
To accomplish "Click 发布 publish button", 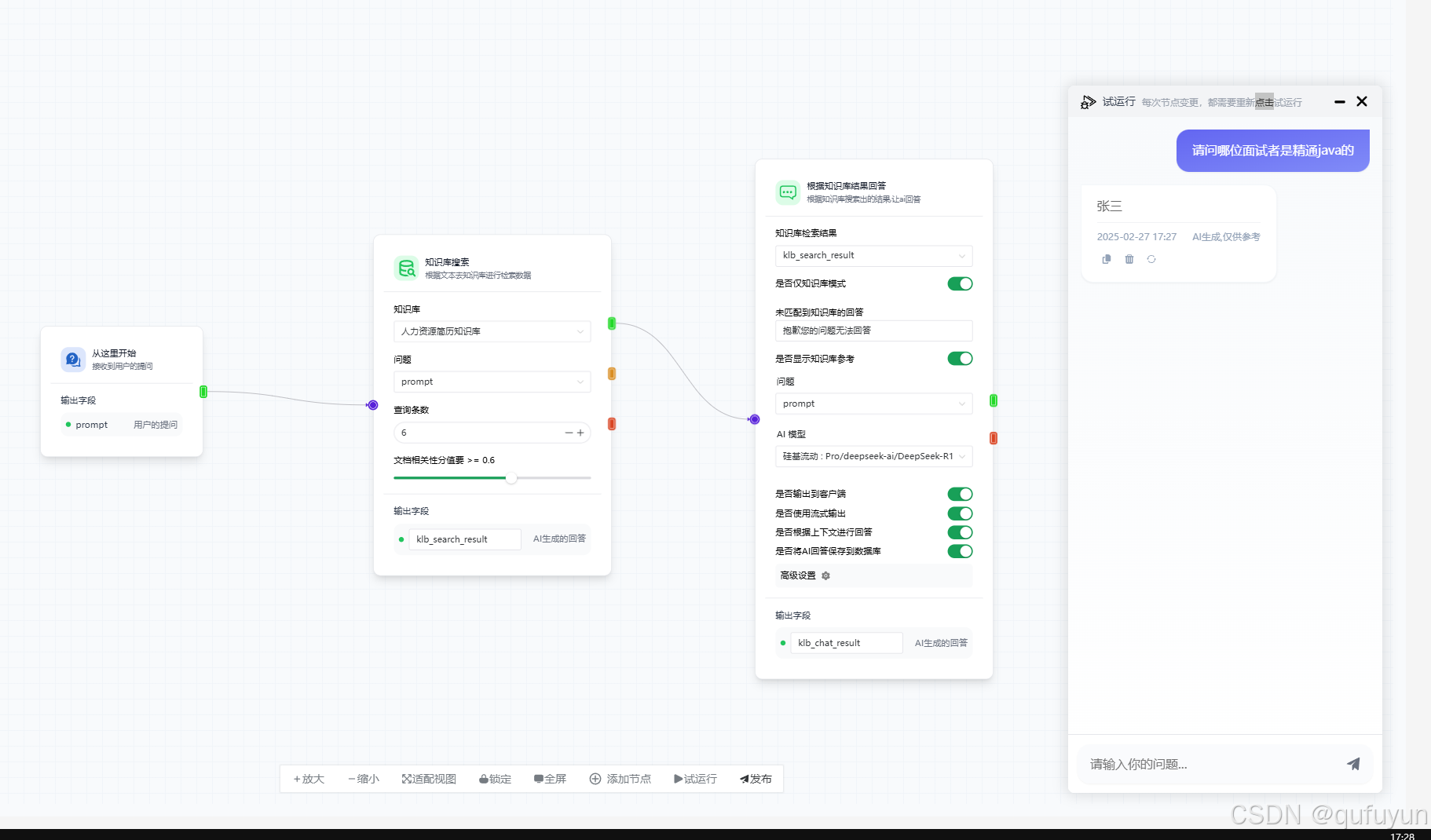I will [756, 779].
